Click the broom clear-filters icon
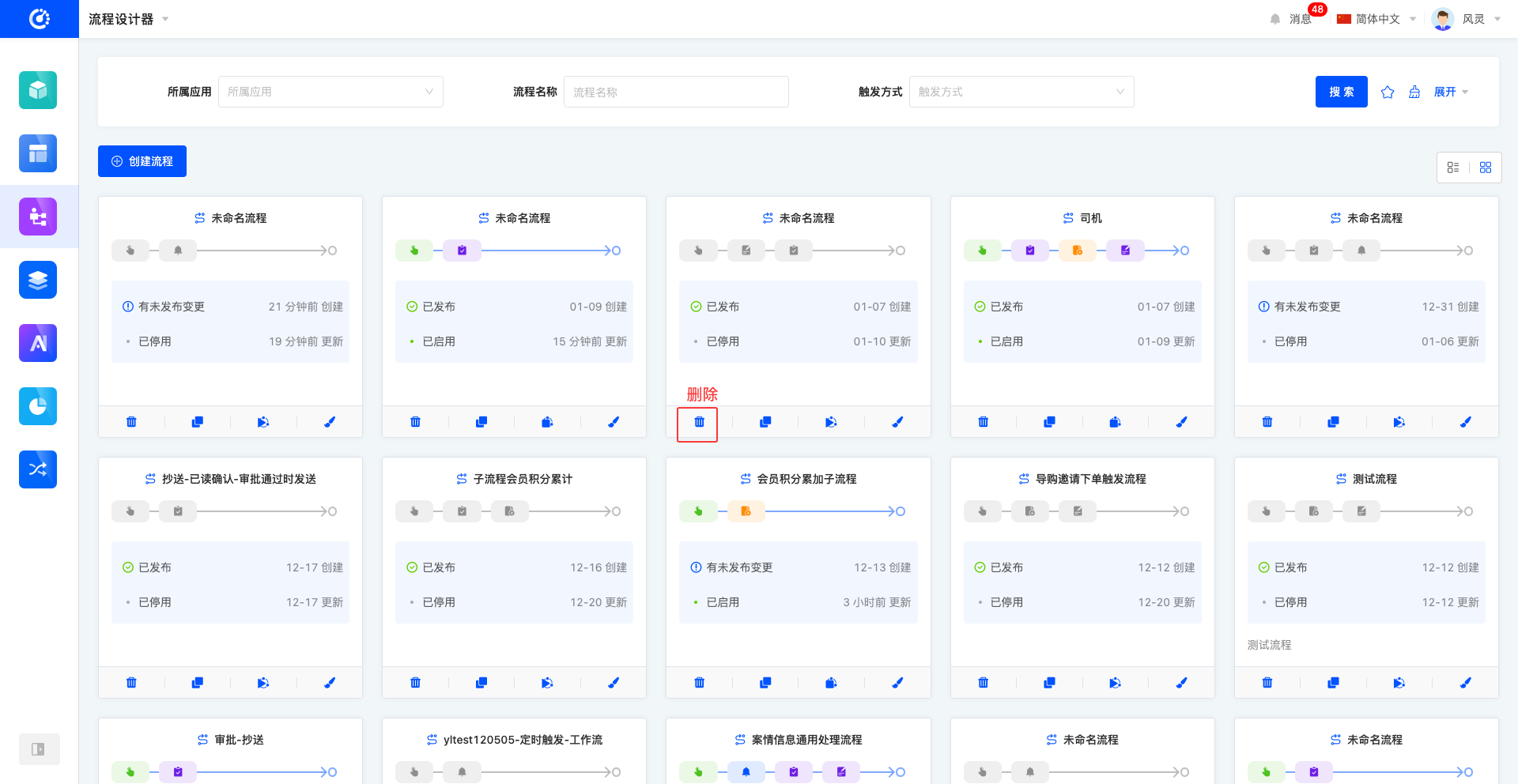Screen dimensions: 1518x784 pyautogui.click(x=1414, y=92)
